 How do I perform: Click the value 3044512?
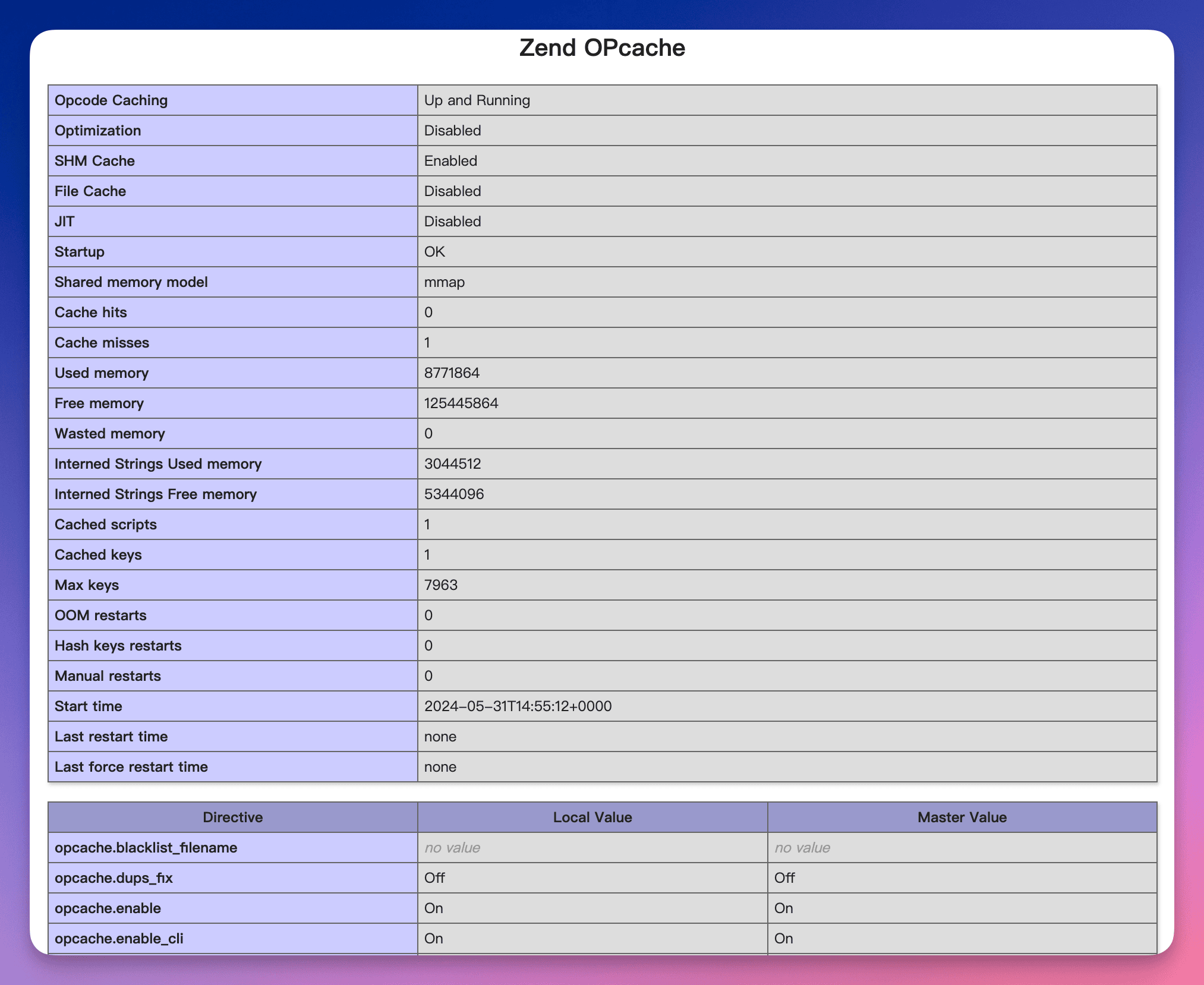coord(453,464)
